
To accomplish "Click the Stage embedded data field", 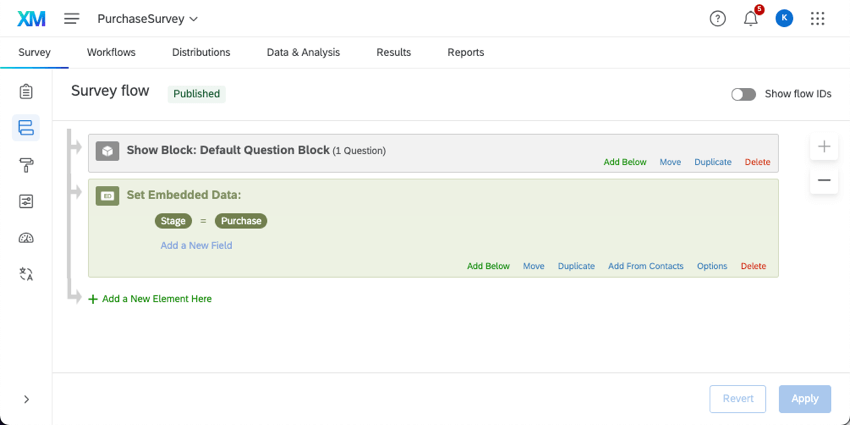I will point(173,221).
